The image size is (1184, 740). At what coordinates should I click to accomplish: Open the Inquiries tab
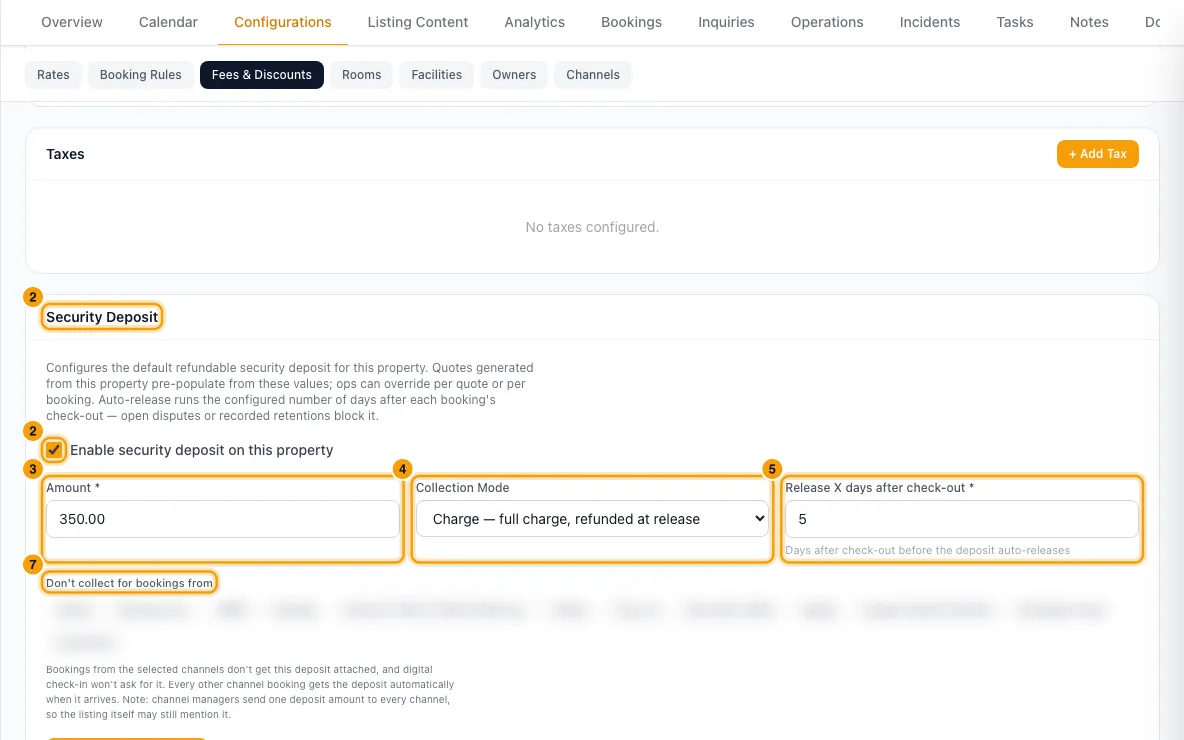pyautogui.click(x=726, y=22)
